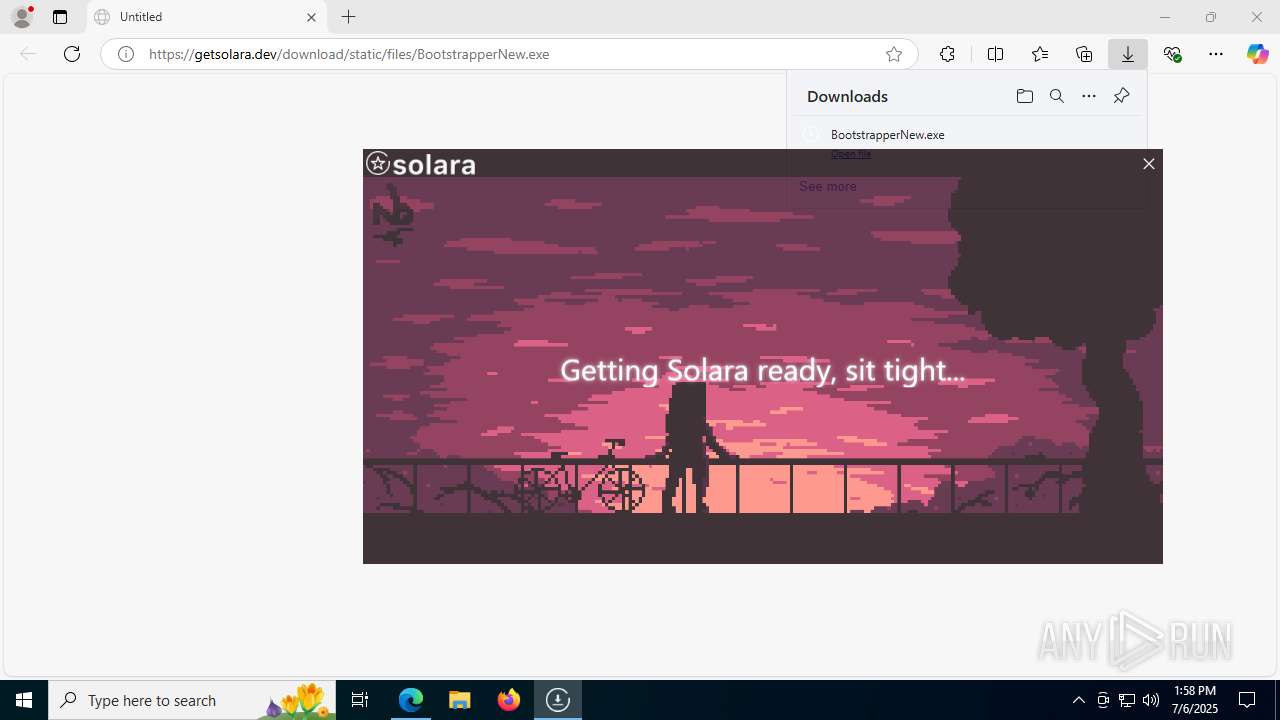The image size is (1280, 720).
Task: Open the Edge profile icon
Action: point(22,17)
